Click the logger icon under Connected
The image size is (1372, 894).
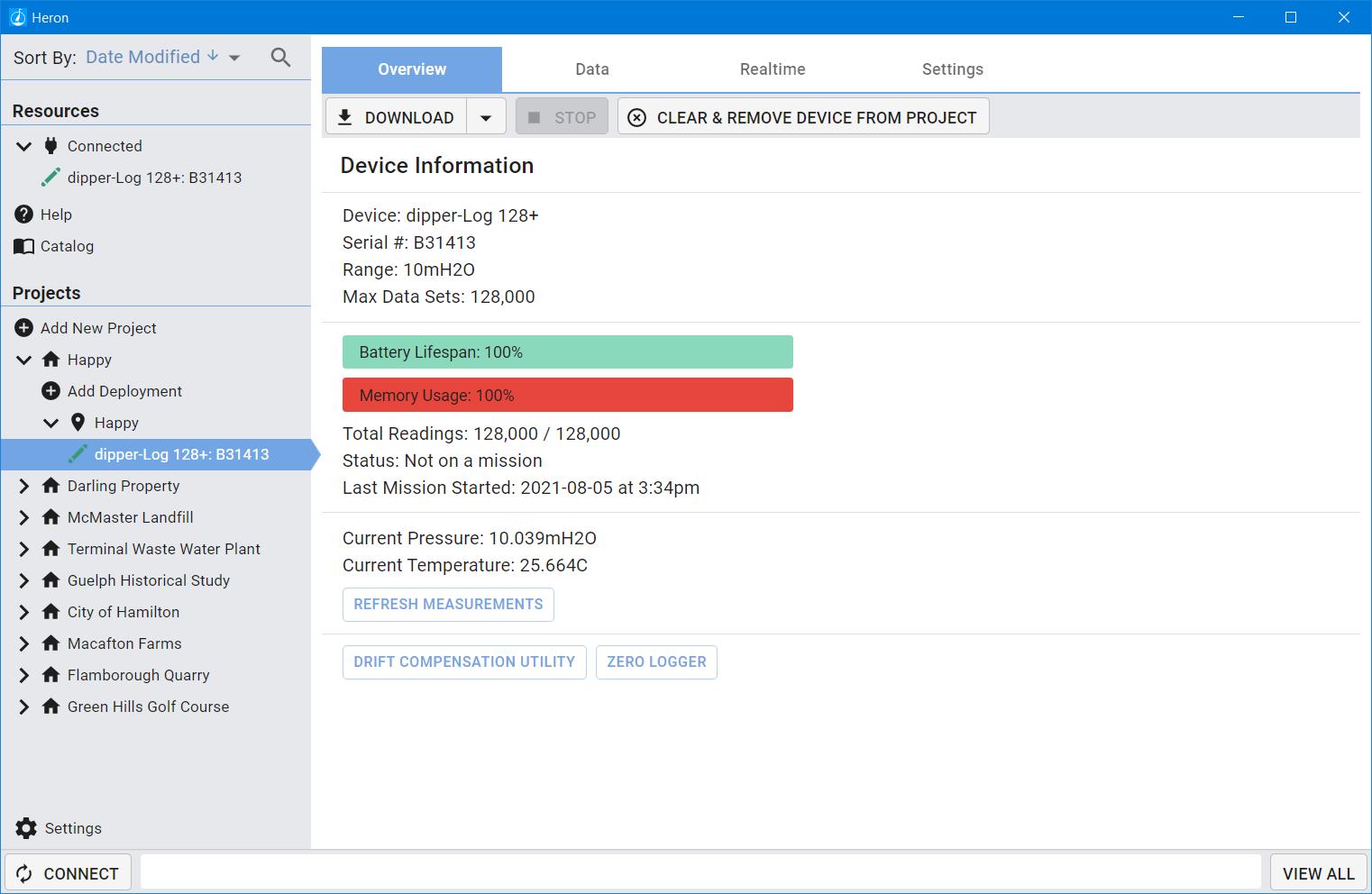pyautogui.click(x=51, y=178)
